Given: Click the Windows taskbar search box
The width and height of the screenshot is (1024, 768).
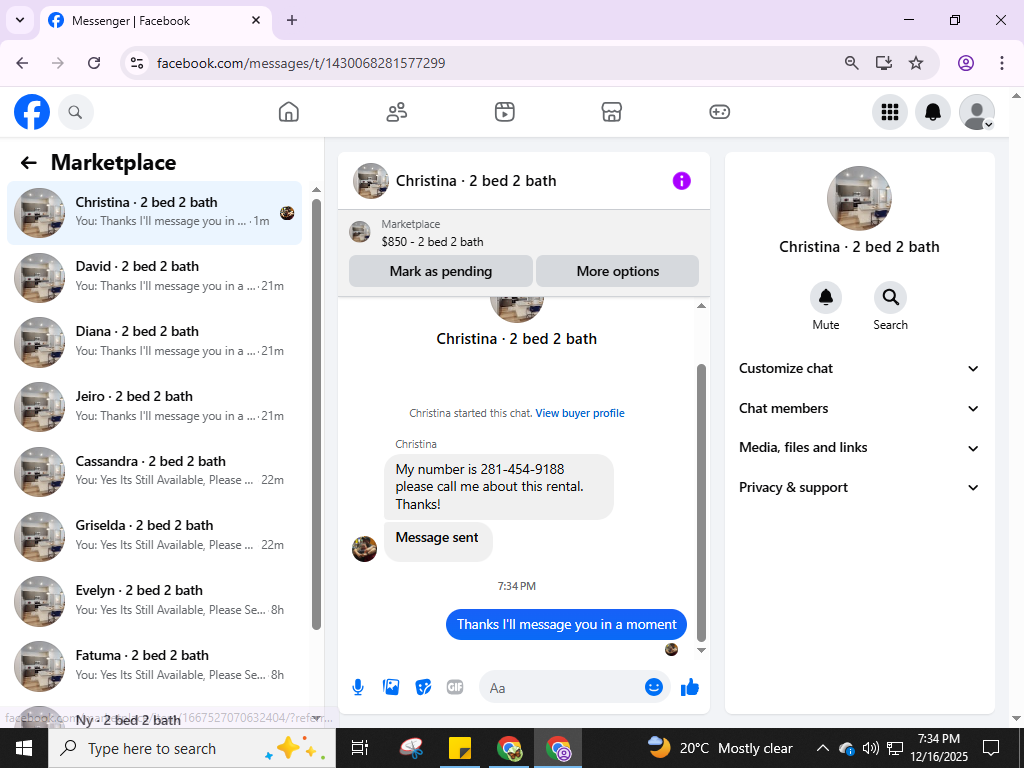Looking at the screenshot, I should (x=192, y=748).
